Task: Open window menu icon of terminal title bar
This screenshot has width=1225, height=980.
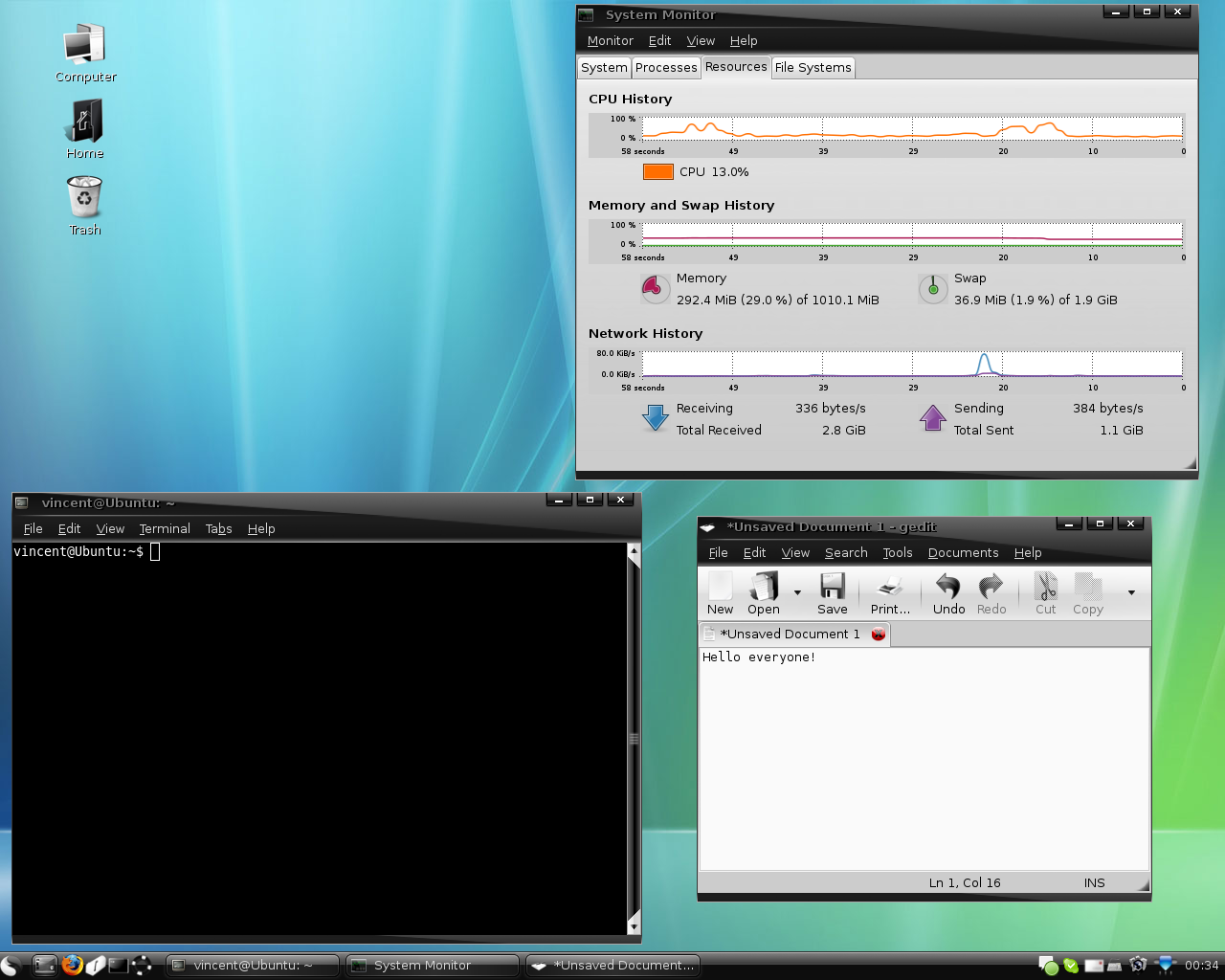Action: pyautogui.click(x=21, y=501)
